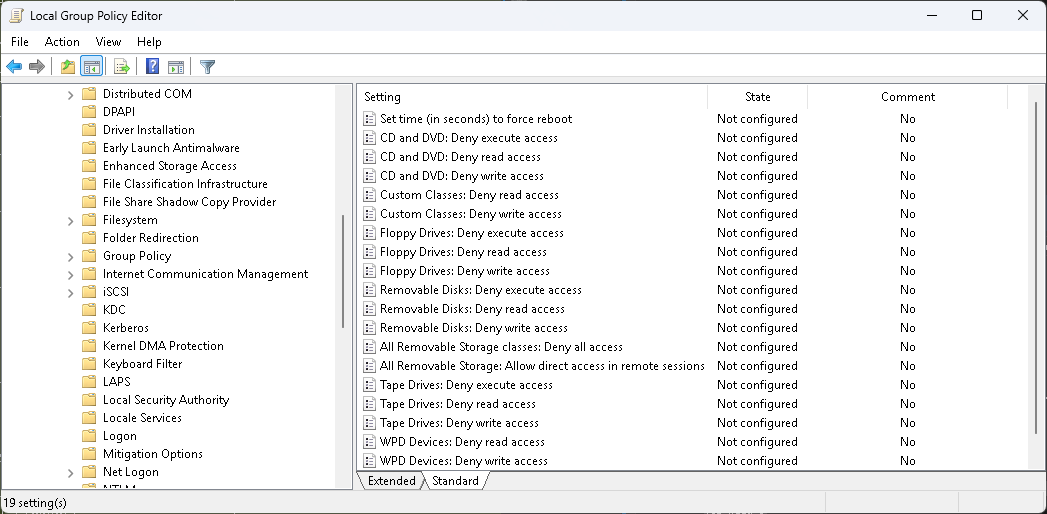Viewport: 1047px width, 514px height.
Task: Click the Export List toolbar icon
Action: click(122, 67)
